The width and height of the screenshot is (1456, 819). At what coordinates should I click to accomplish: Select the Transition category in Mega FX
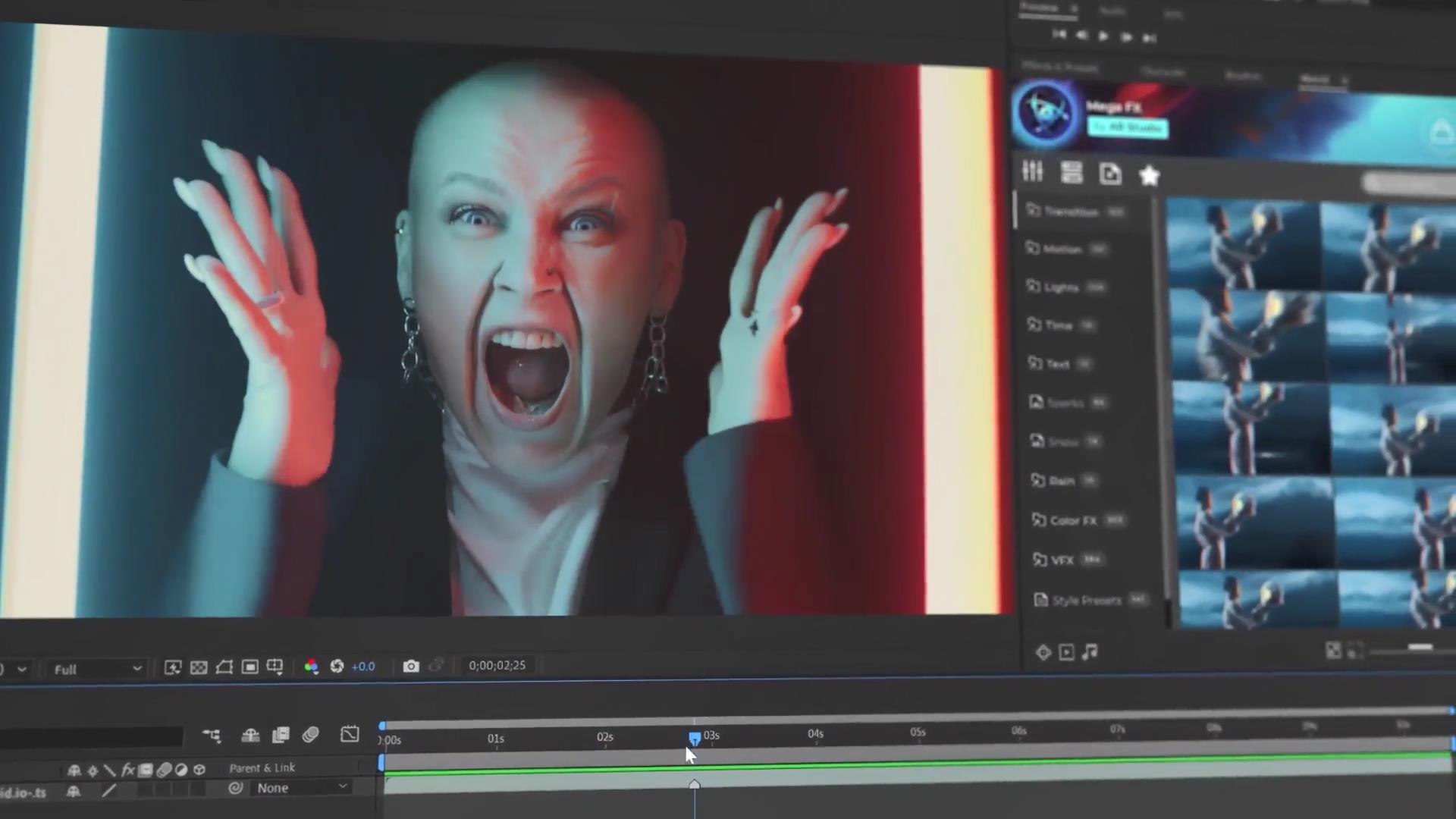coord(1070,212)
